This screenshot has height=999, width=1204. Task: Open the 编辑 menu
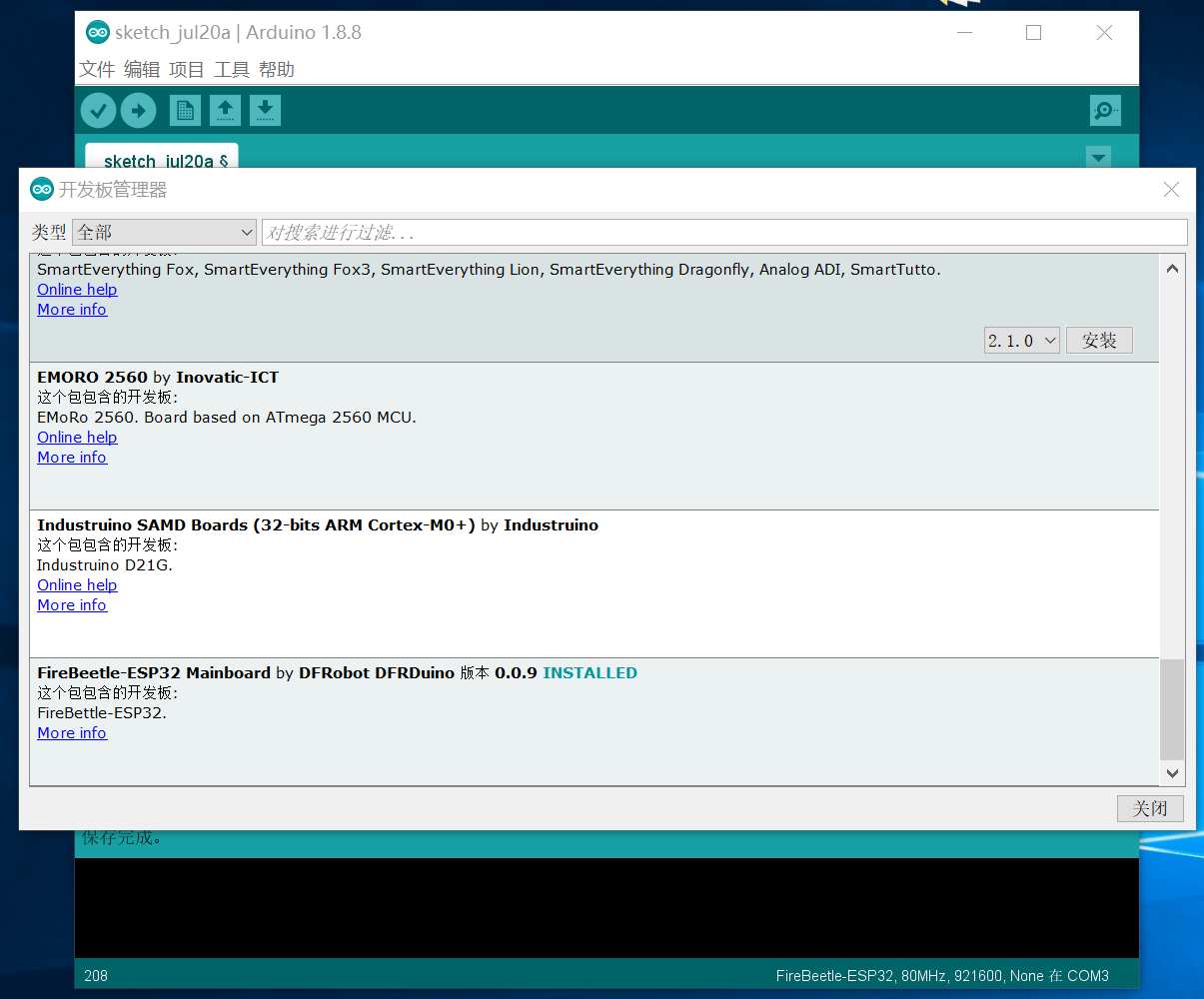coord(142,69)
